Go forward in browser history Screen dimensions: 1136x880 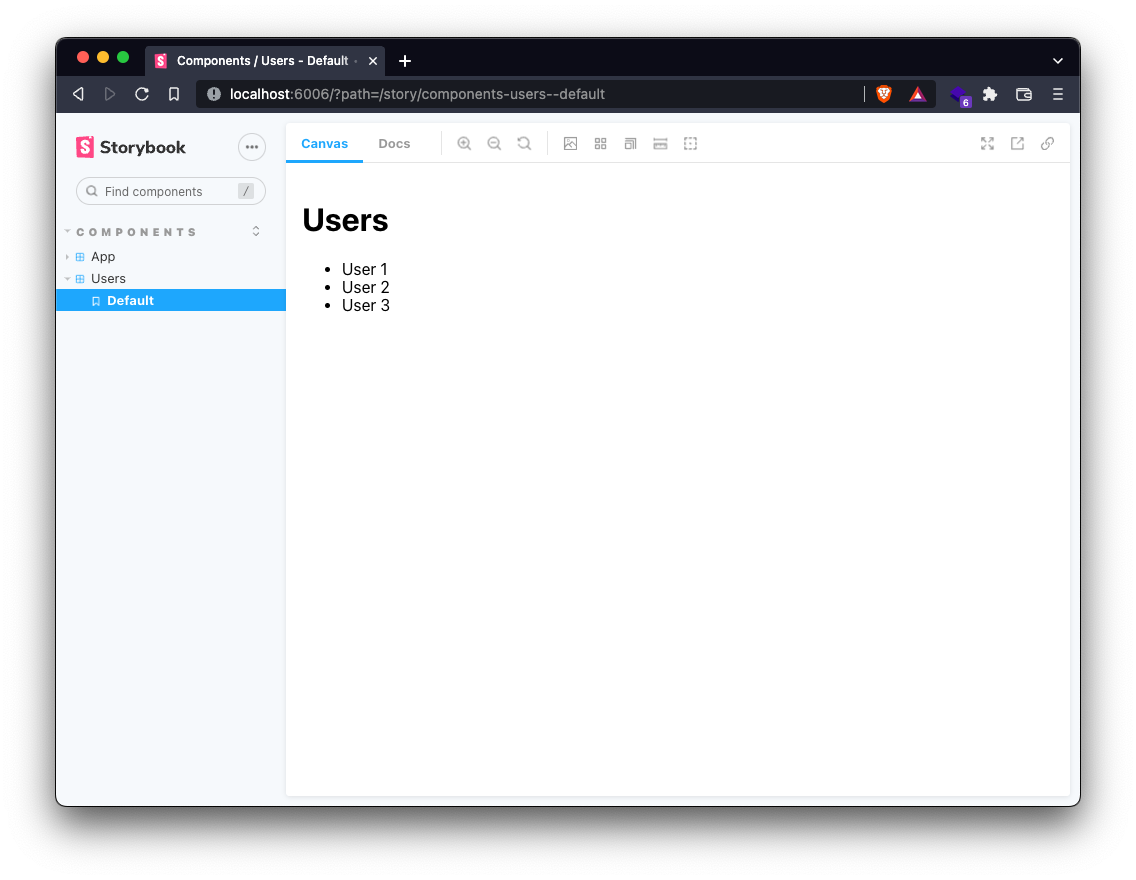[x=110, y=94]
